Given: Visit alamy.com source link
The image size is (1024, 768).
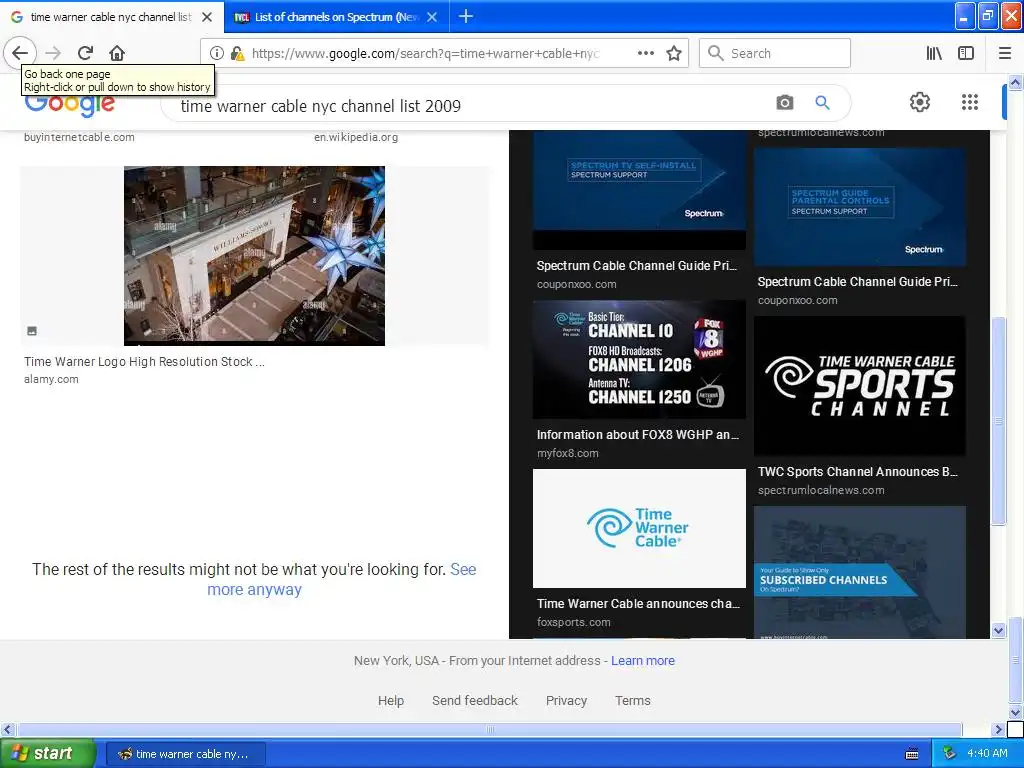Looking at the screenshot, I should (x=51, y=379).
